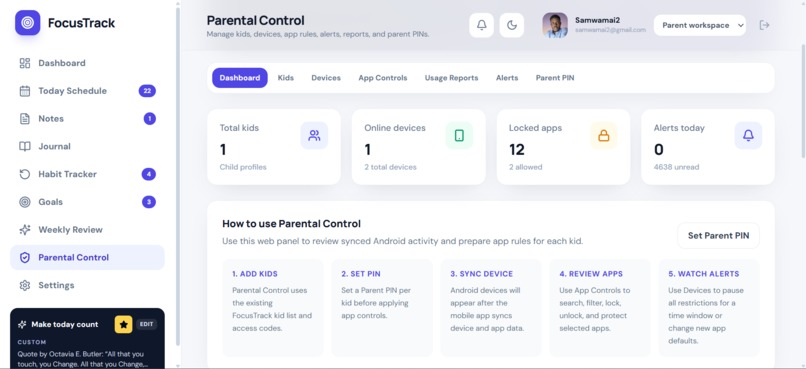Toggle dark mode moon icon
The height and width of the screenshot is (369, 806).
511,25
